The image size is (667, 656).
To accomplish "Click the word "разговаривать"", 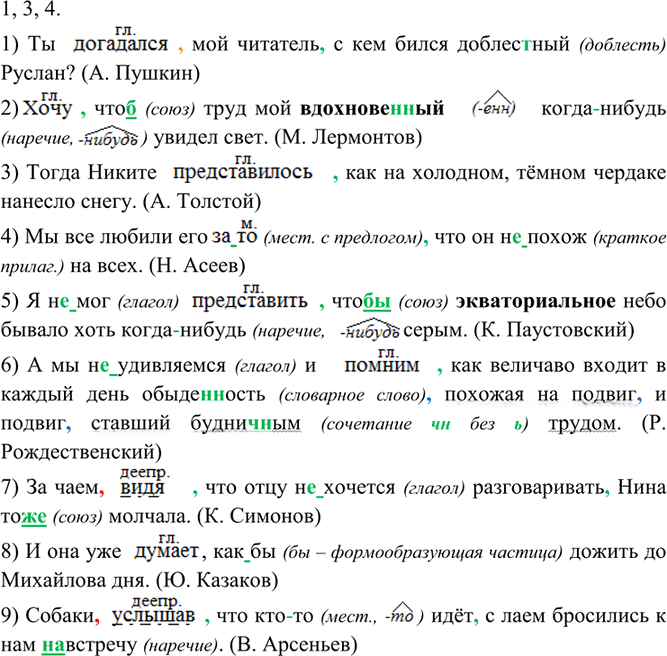I will point(539,488).
